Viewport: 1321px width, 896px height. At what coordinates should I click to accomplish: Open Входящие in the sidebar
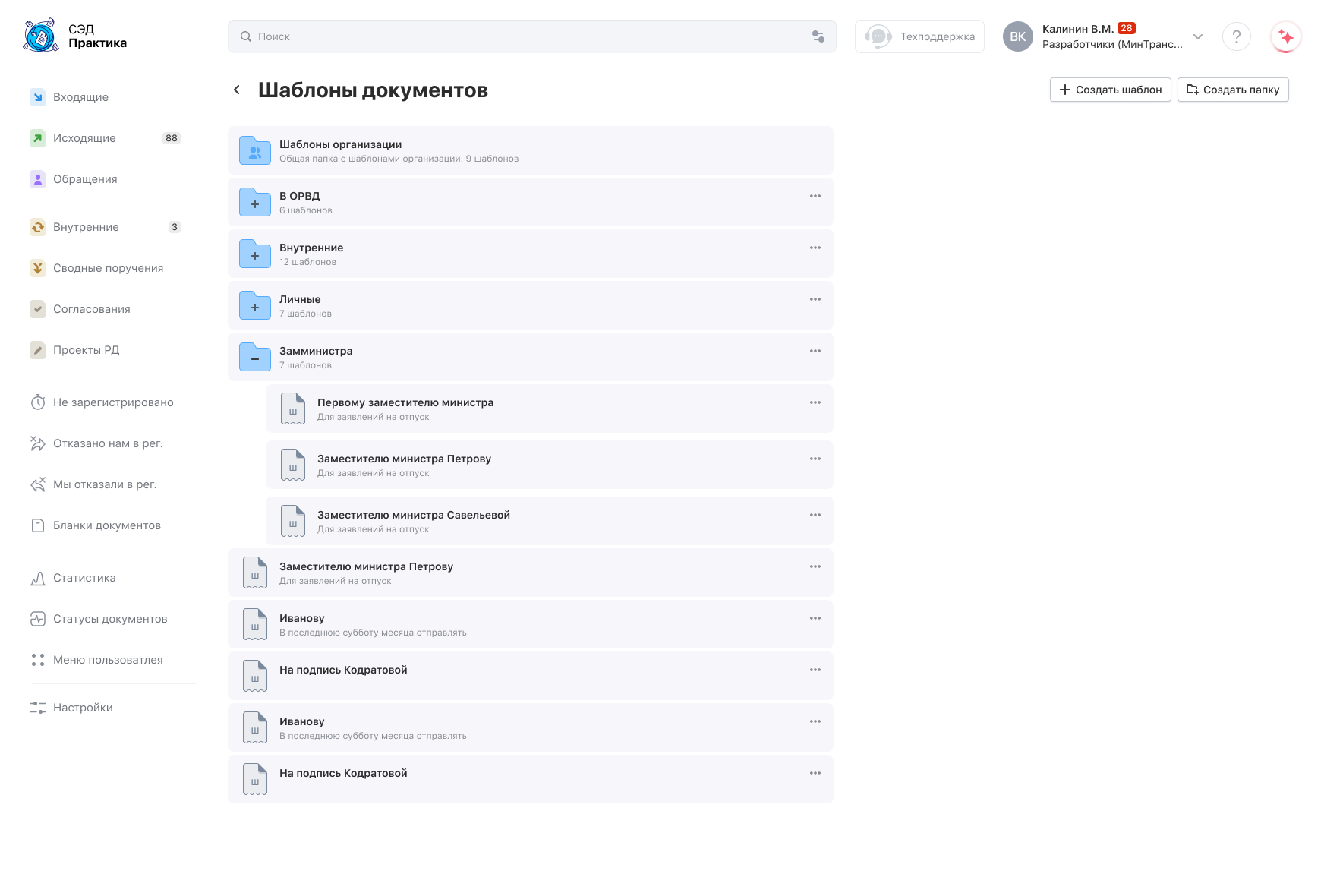point(80,97)
